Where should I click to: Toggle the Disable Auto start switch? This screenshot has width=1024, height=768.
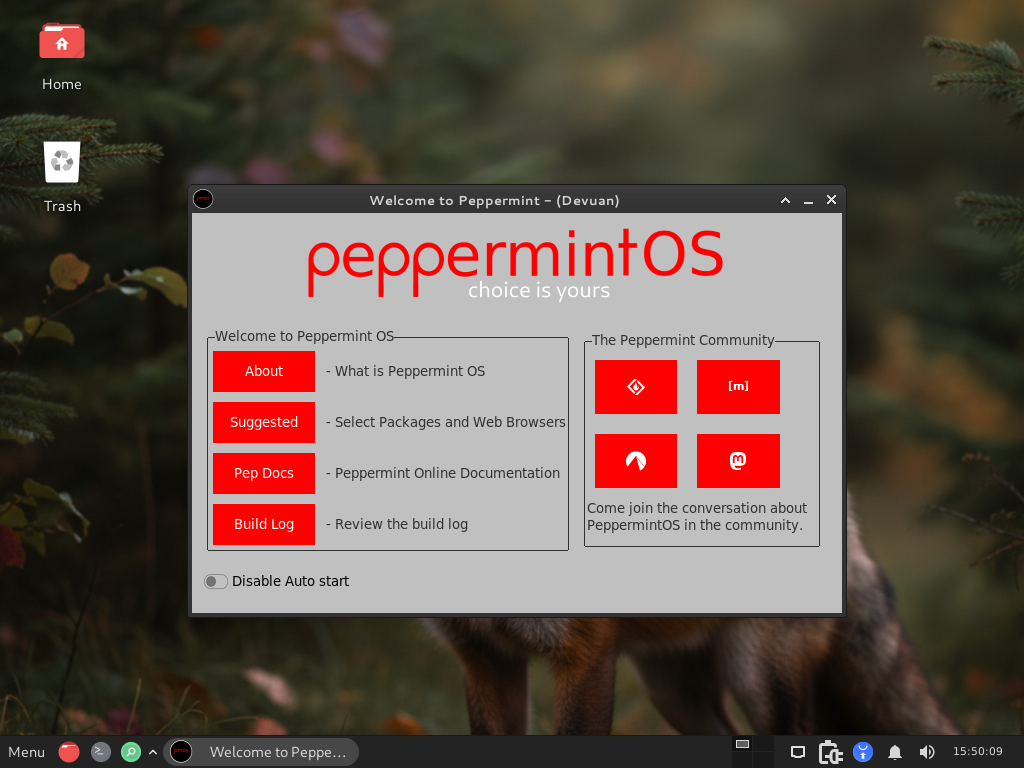tap(216, 581)
